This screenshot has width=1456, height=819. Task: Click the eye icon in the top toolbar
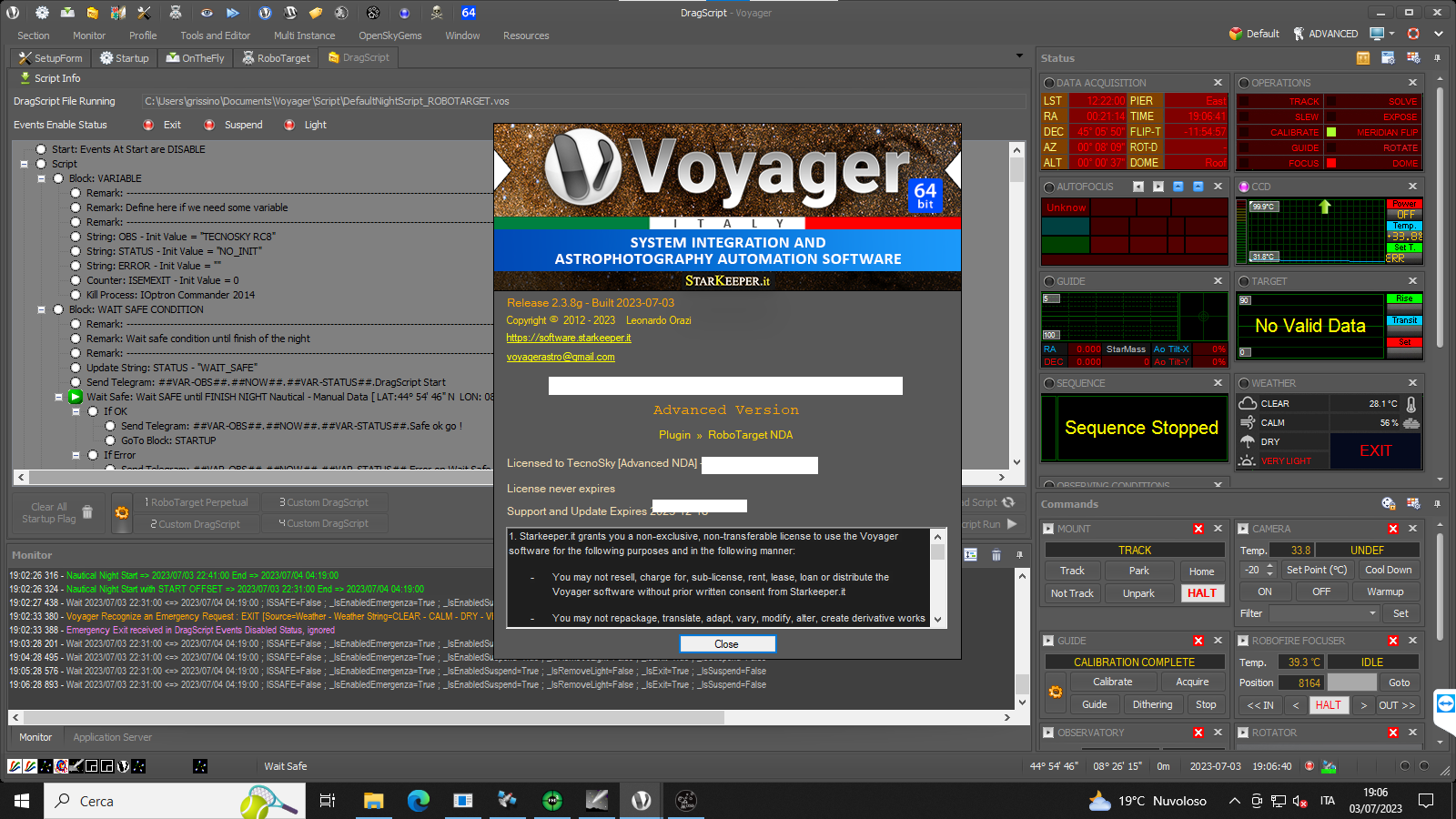(x=207, y=13)
